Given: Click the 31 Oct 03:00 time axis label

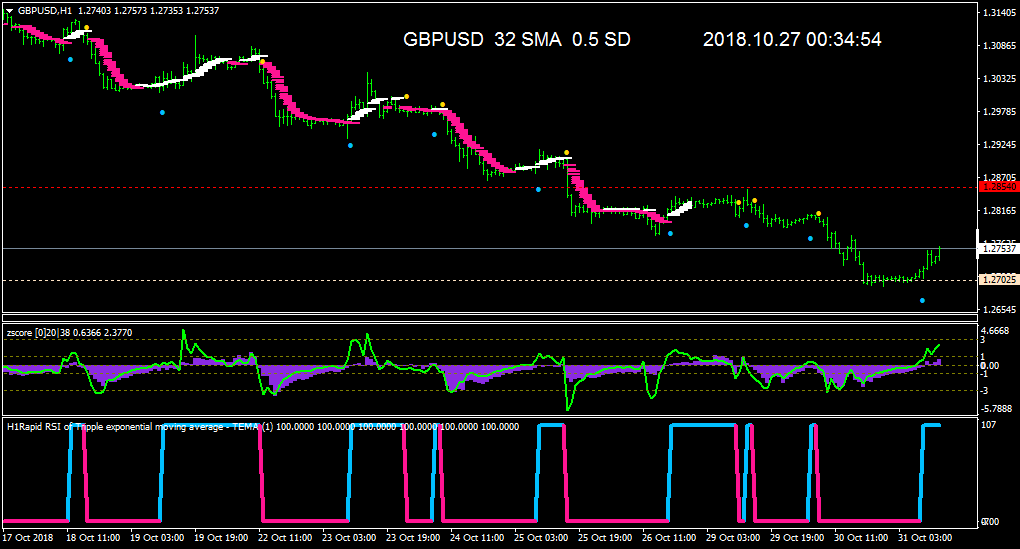Looking at the screenshot, I should (x=925, y=538).
